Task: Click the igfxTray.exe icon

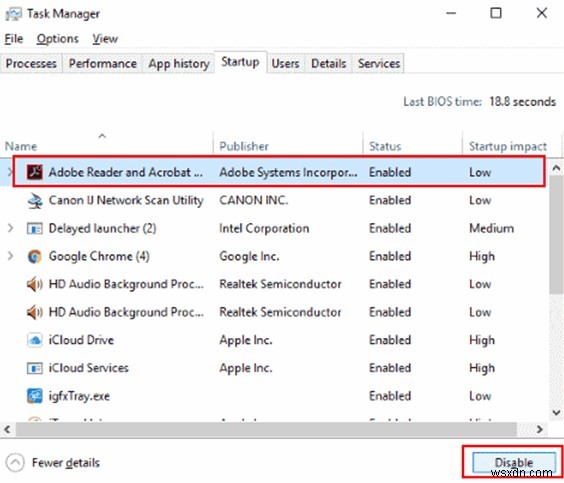Action: tap(35, 396)
